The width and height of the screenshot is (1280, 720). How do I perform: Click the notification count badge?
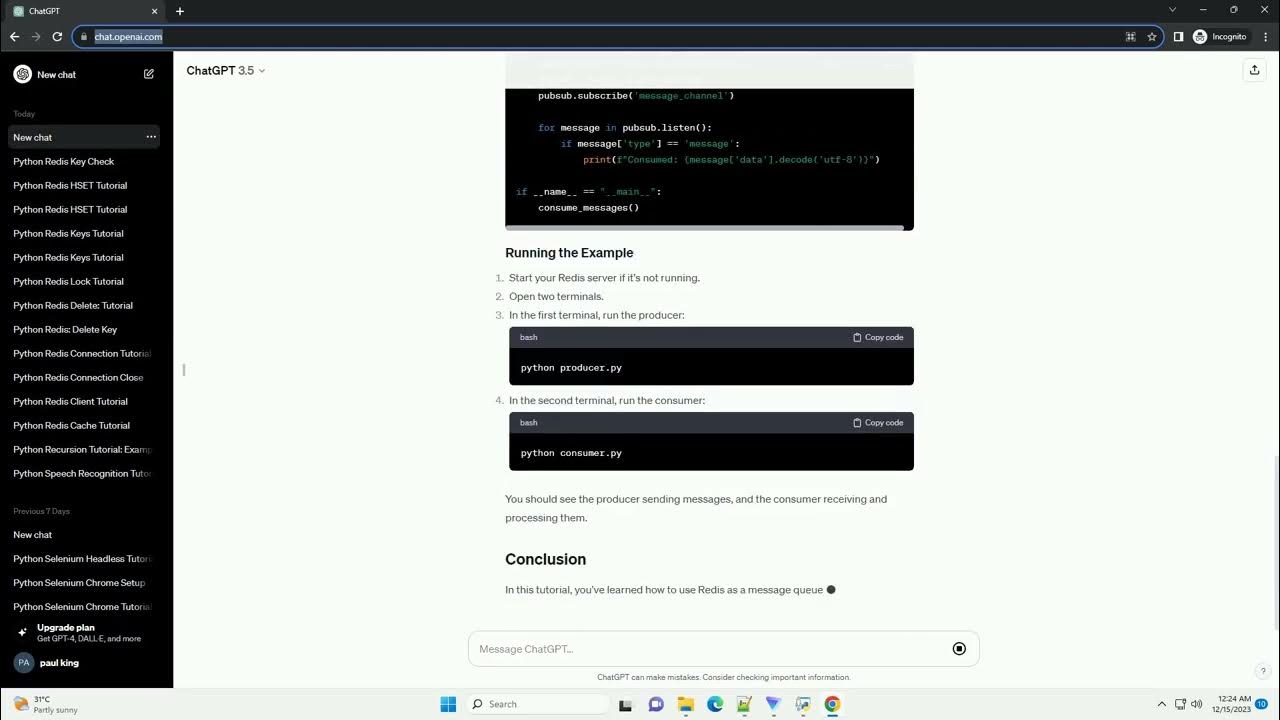tap(1262, 704)
